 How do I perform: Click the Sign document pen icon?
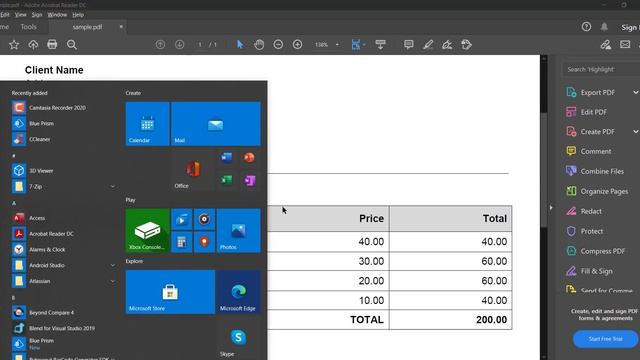click(x=447, y=44)
